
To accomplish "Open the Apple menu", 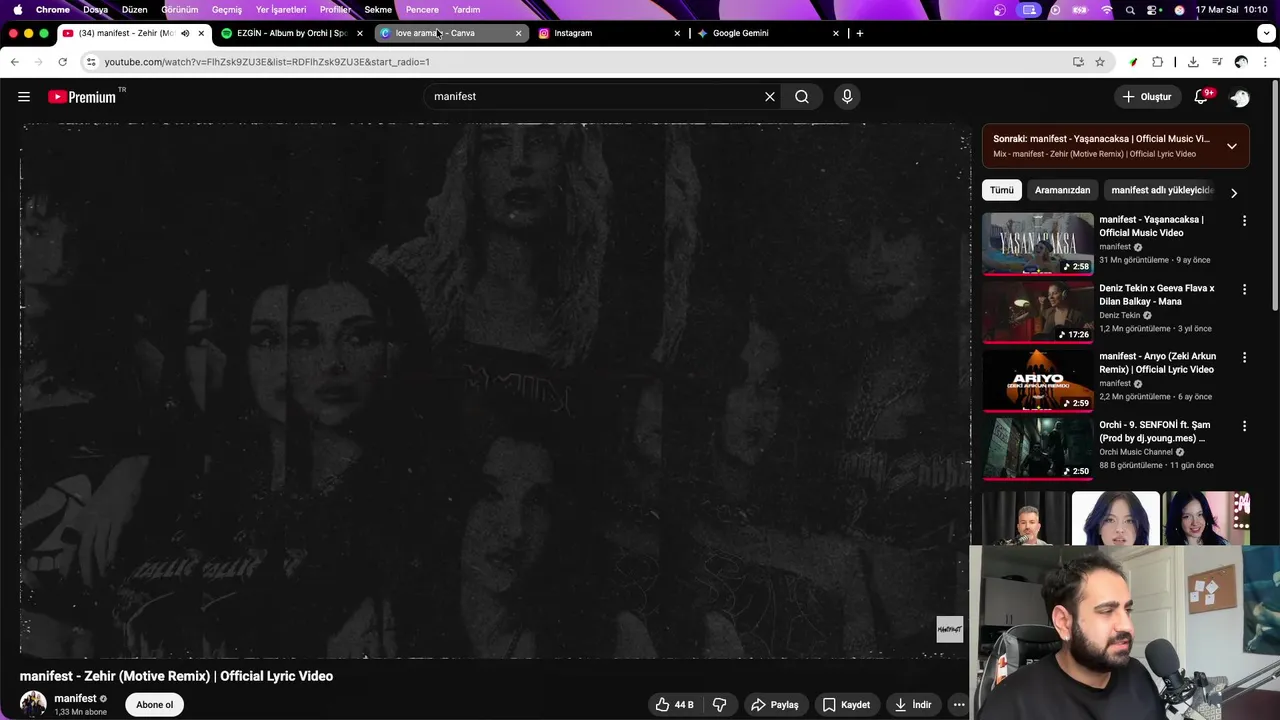I will coord(17,10).
